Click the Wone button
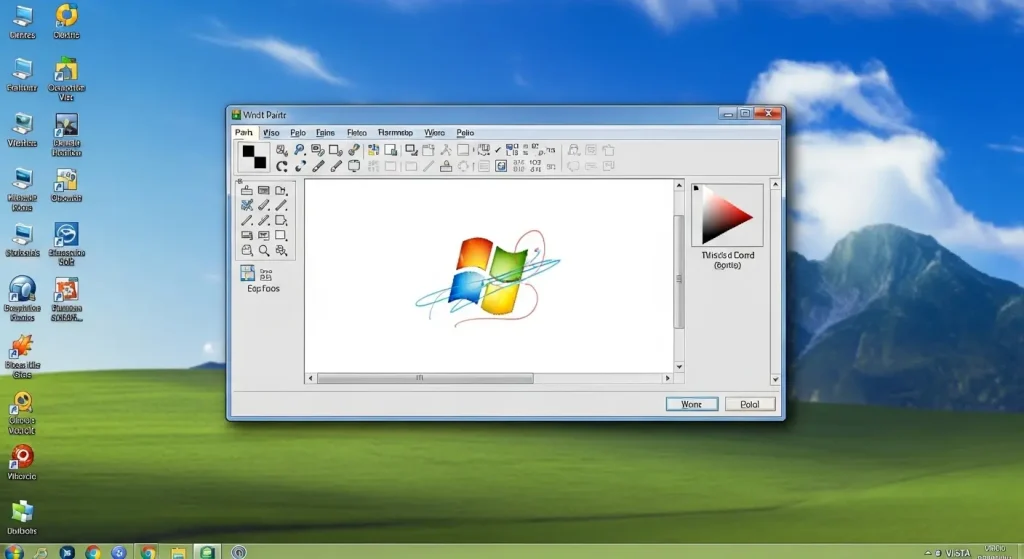1024x559 pixels. [x=692, y=404]
